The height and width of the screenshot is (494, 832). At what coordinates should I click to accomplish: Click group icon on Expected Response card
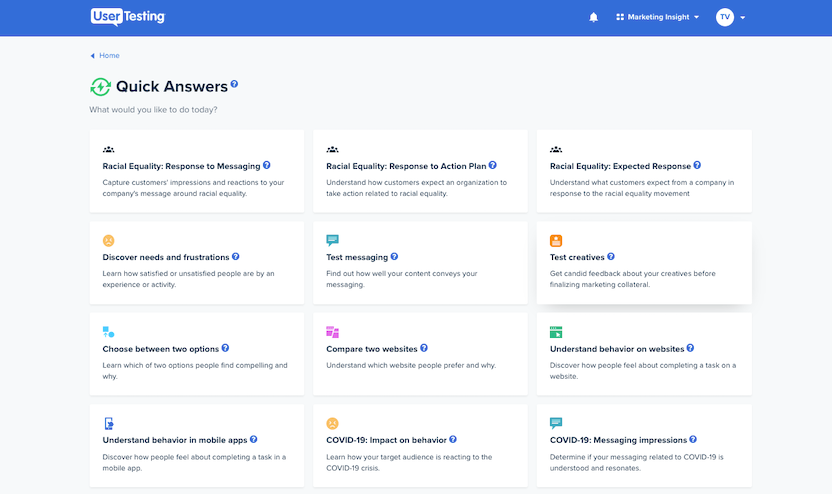[x=556, y=150]
